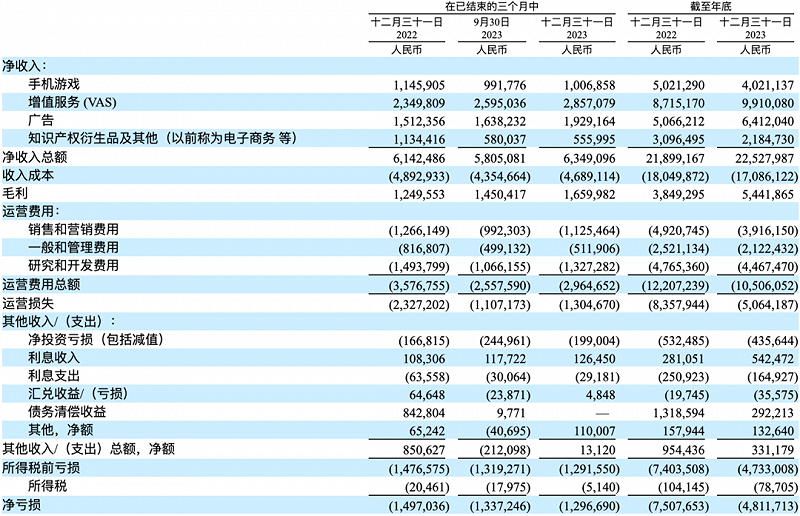The image size is (800, 516).
Task: Click the 手机游戏 row label
Action: pos(54,84)
